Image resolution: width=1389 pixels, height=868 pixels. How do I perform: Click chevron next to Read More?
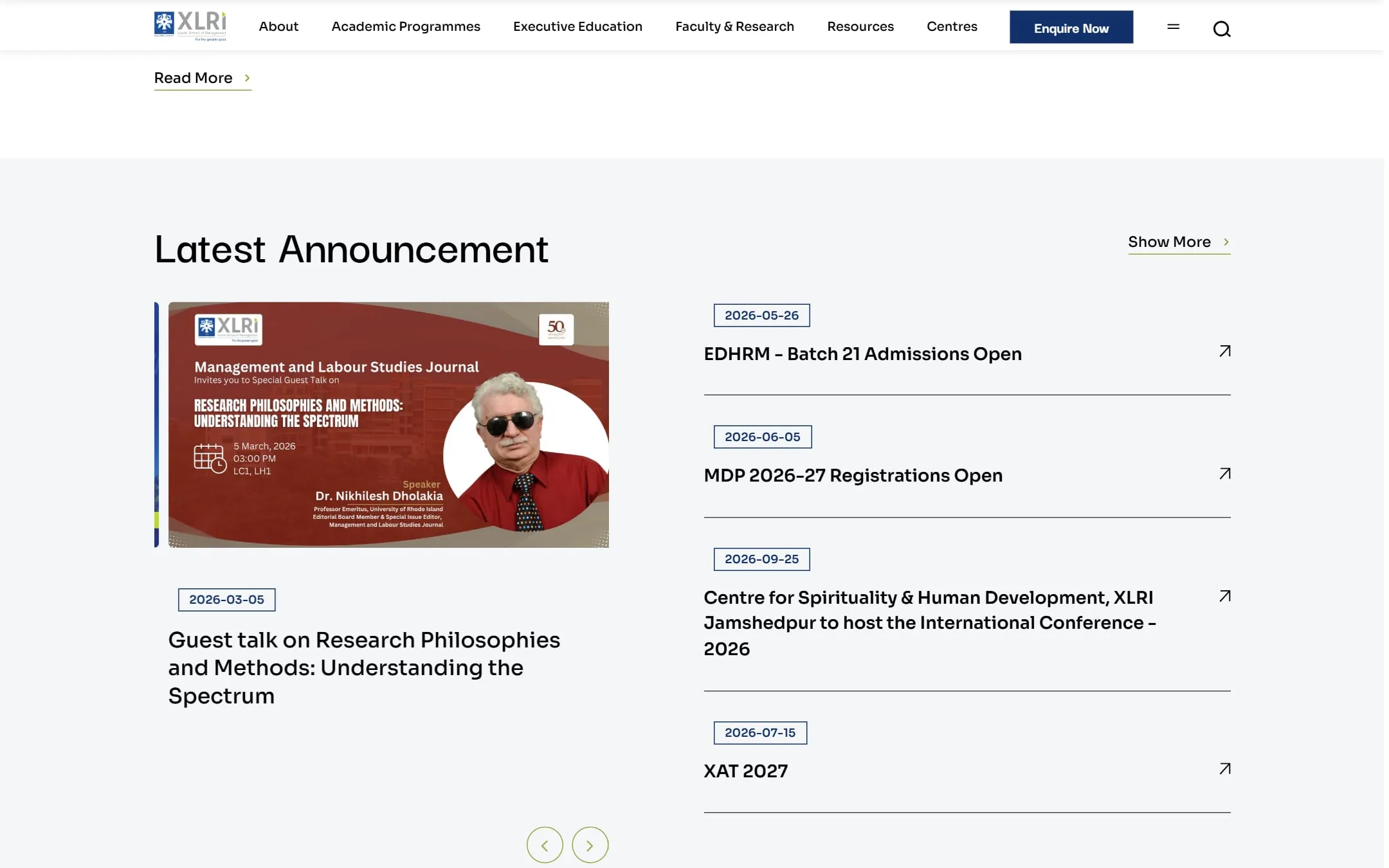(x=247, y=78)
